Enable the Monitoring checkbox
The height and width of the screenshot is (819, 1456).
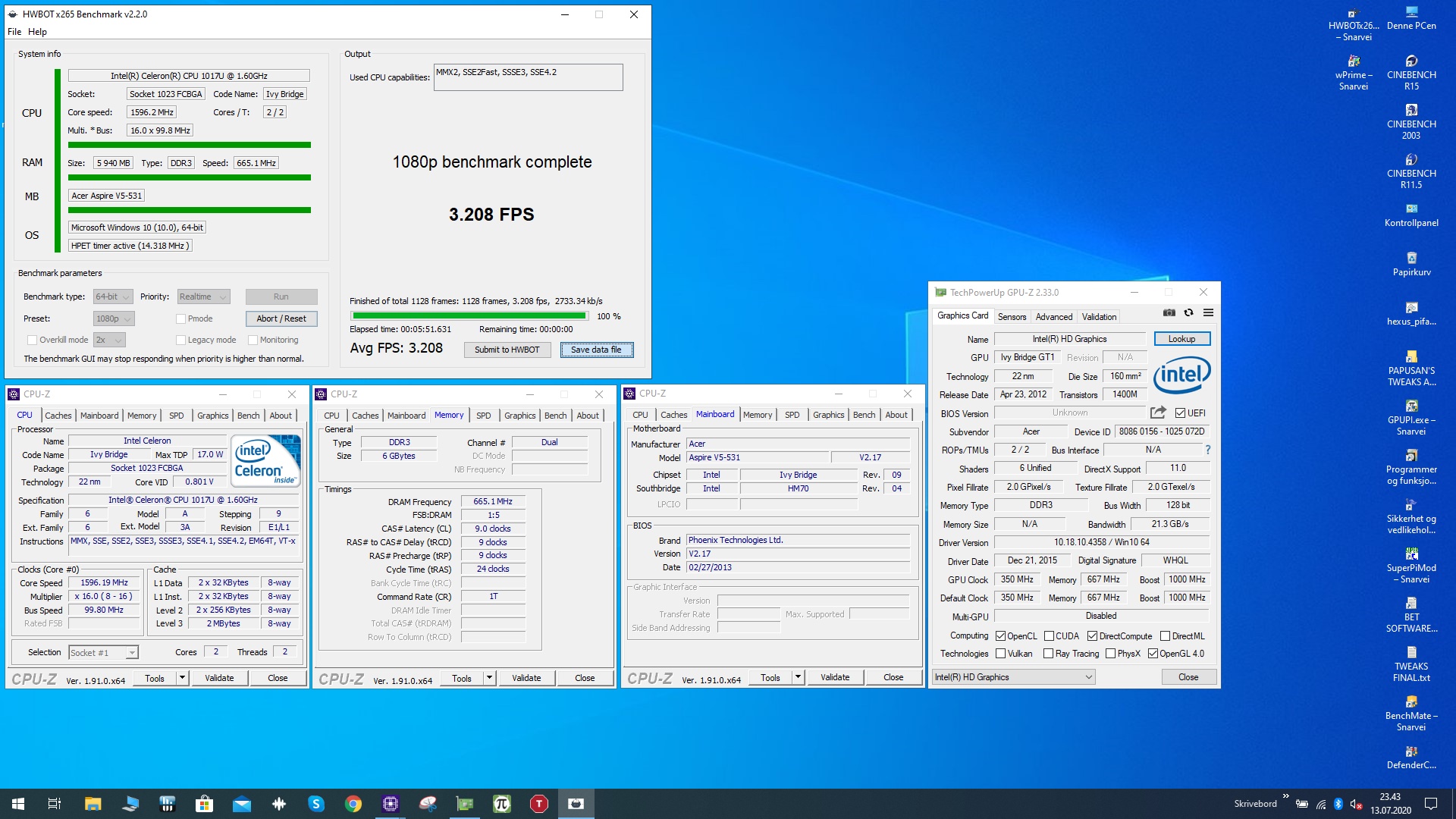click(x=253, y=340)
